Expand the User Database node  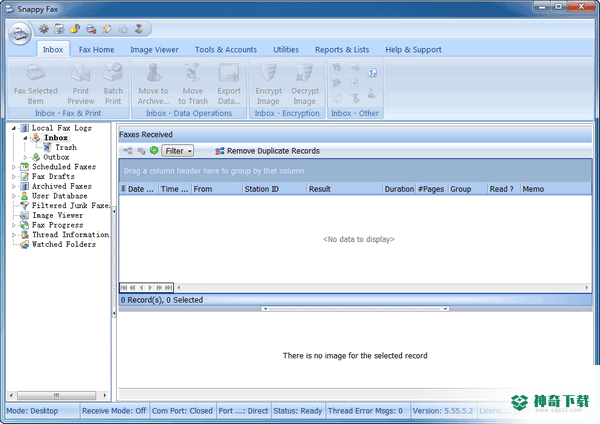click(14, 196)
